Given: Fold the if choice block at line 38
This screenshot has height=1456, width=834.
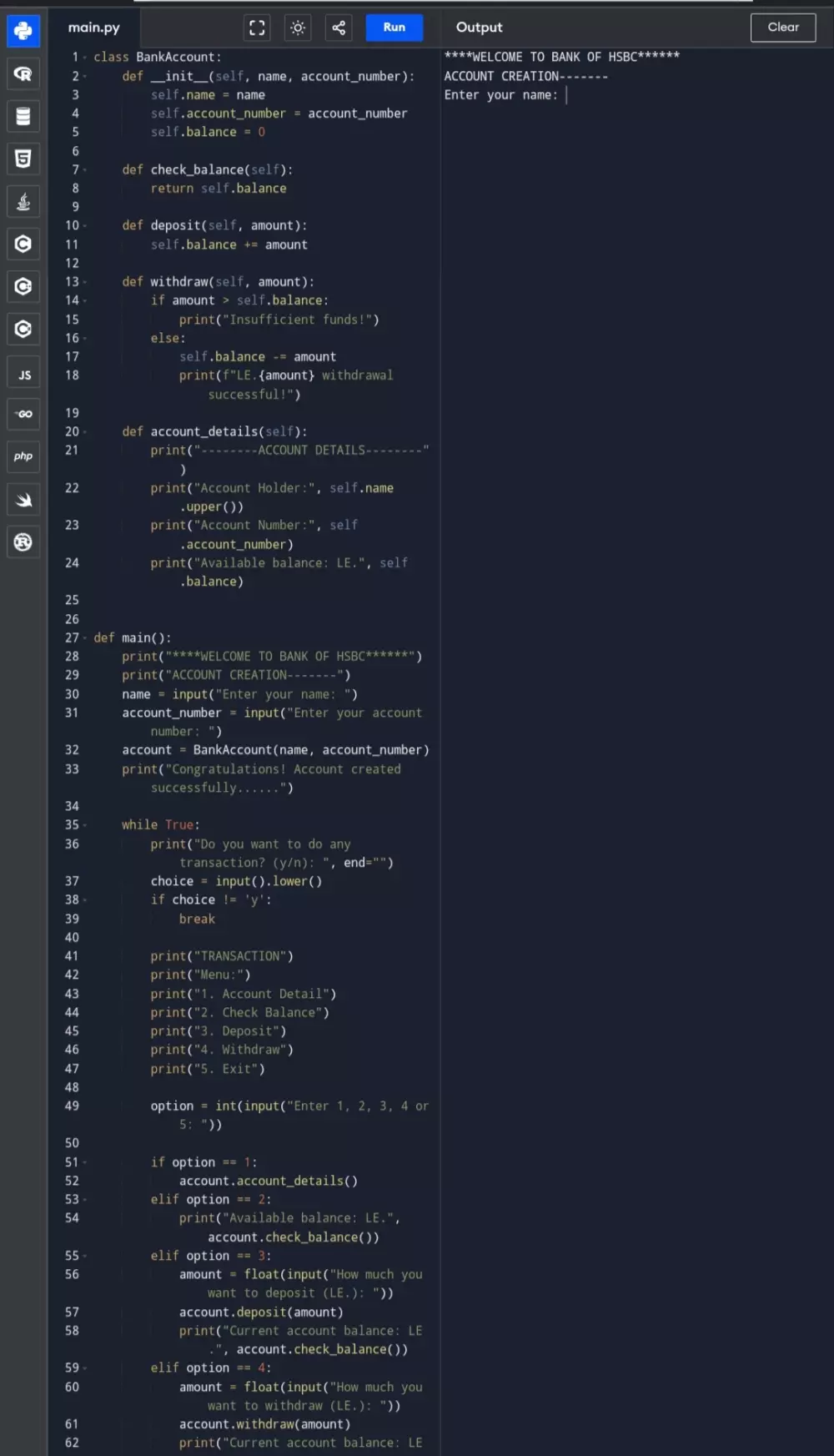Looking at the screenshot, I should point(85,899).
